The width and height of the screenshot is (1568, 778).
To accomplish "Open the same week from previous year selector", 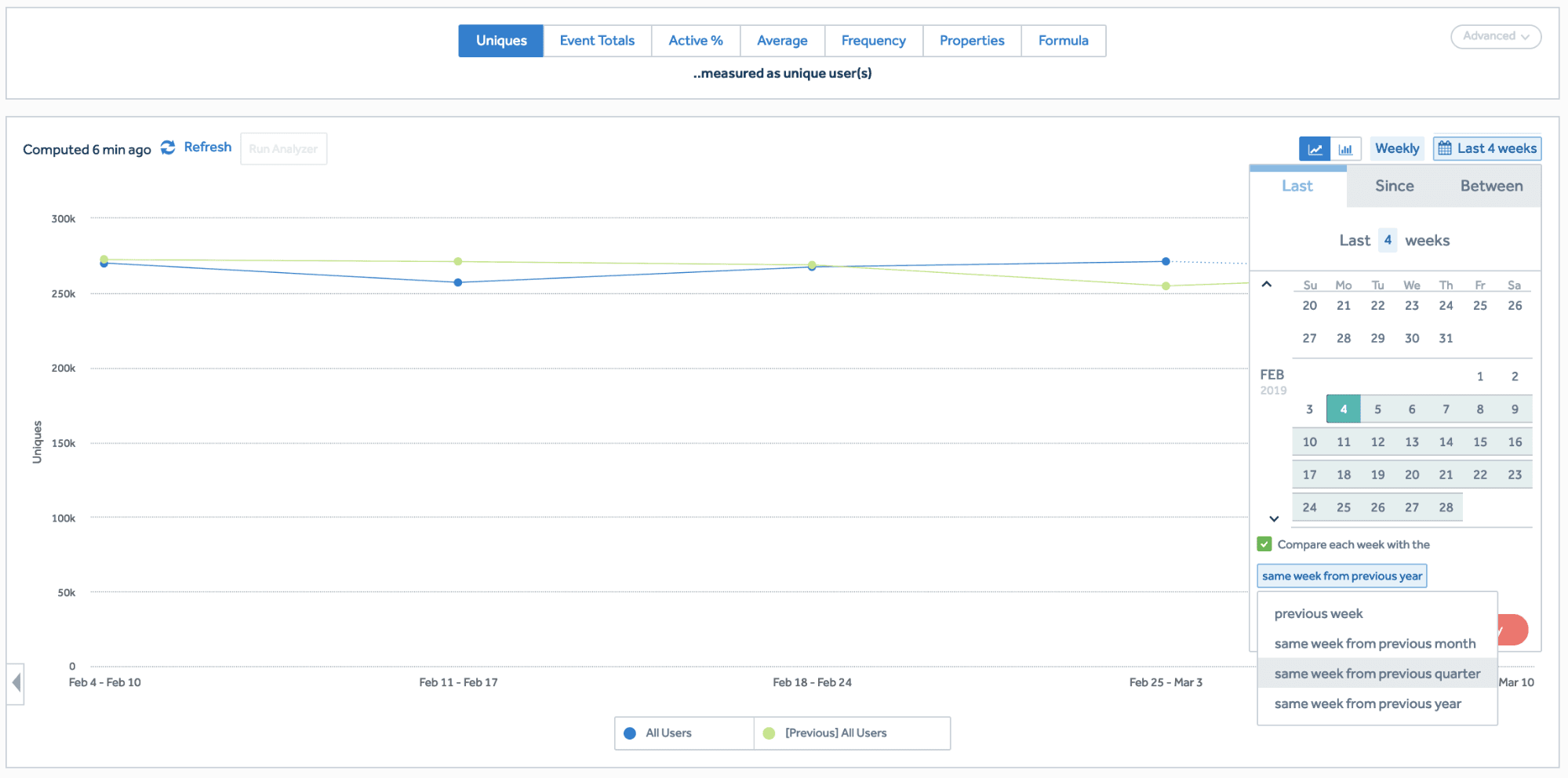I will (x=1341, y=576).
